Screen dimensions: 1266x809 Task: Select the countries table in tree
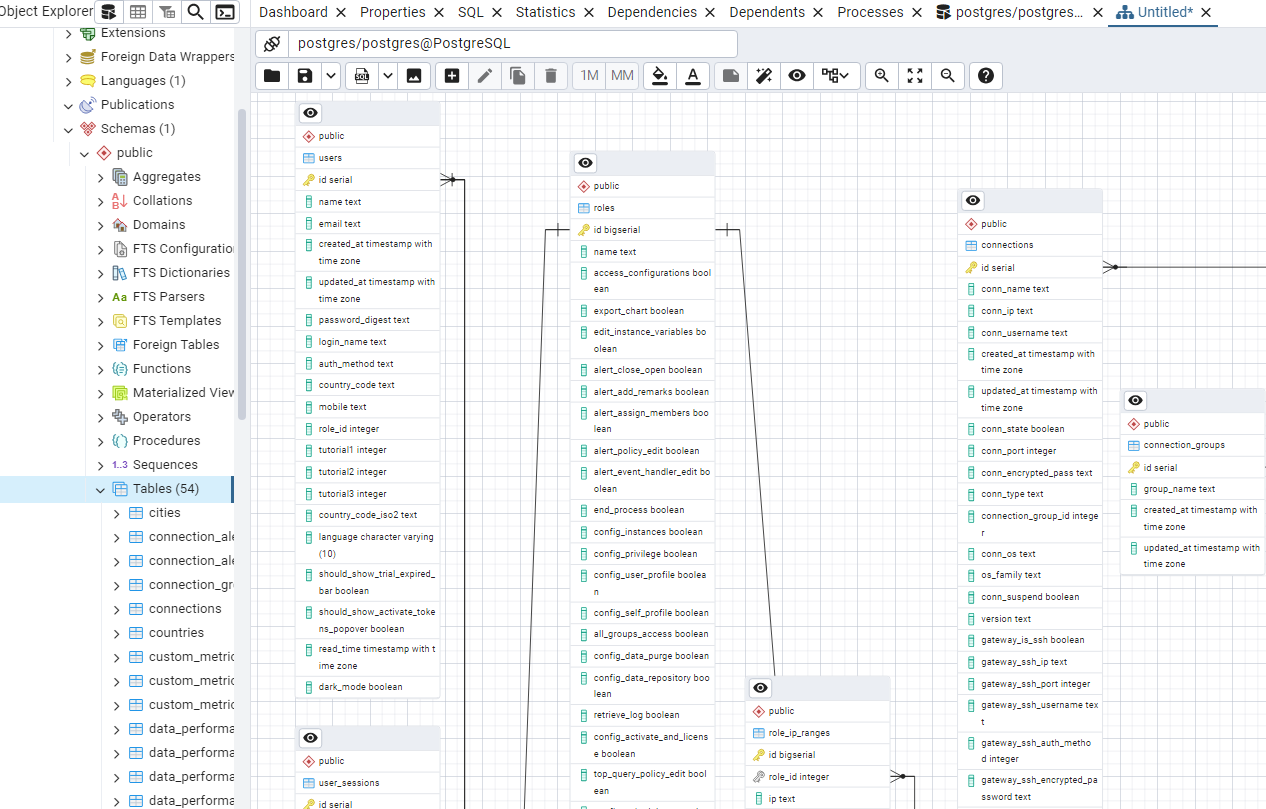click(176, 633)
